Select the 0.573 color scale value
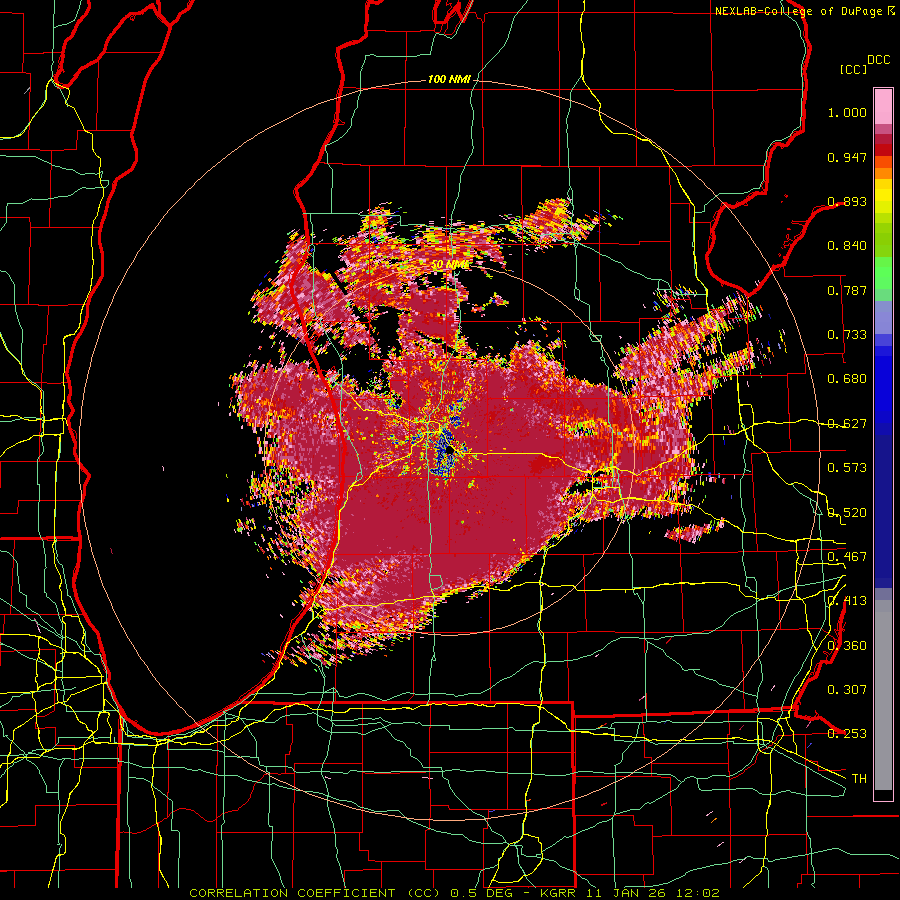Image resolution: width=900 pixels, height=900 pixels. (x=847, y=468)
